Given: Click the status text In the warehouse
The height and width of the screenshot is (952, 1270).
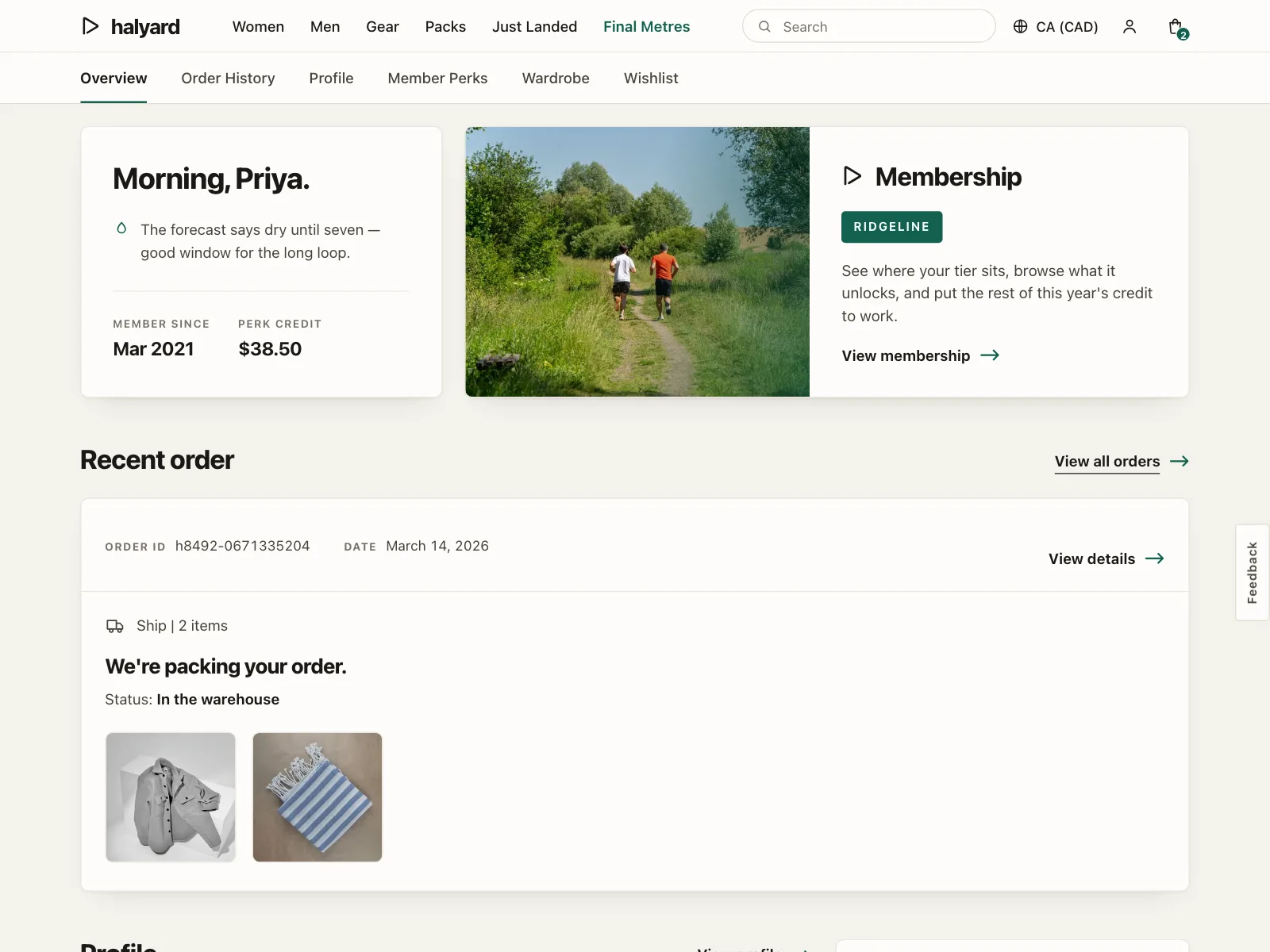Looking at the screenshot, I should 218,699.
